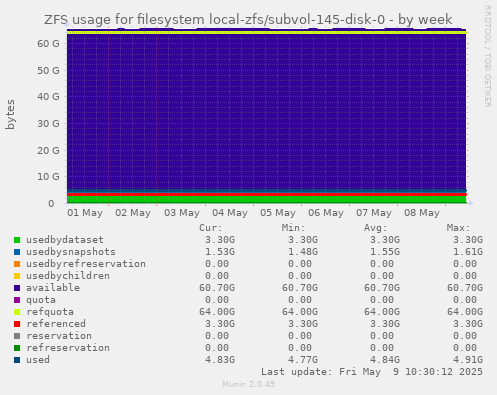Click the 06 May x-axis label
497x395 pixels.
(326, 213)
